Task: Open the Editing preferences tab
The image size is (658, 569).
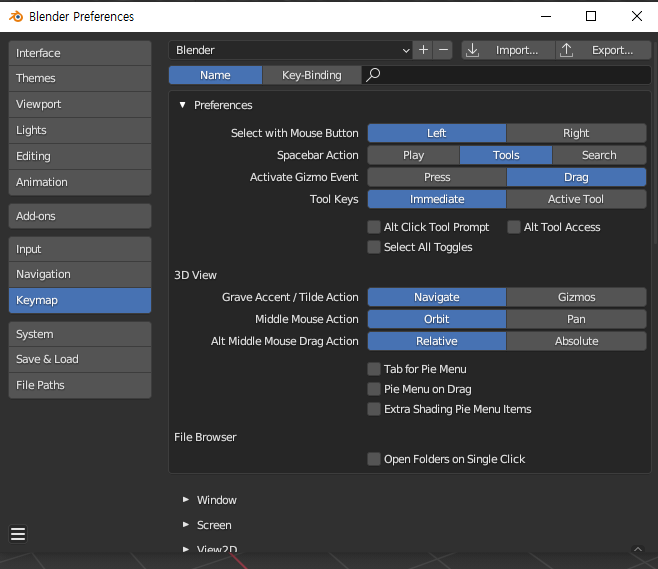Action: pos(80,157)
